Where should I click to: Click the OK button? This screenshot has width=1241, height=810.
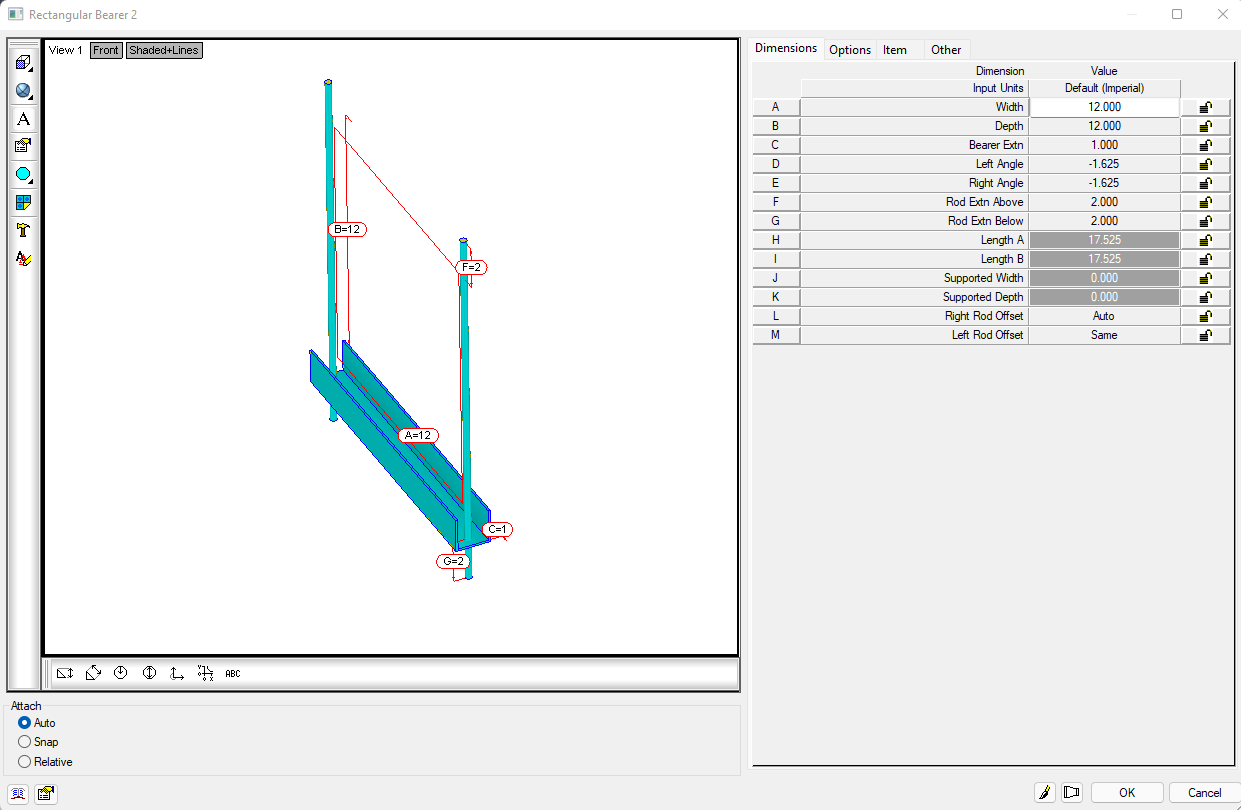click(1126, 792)
